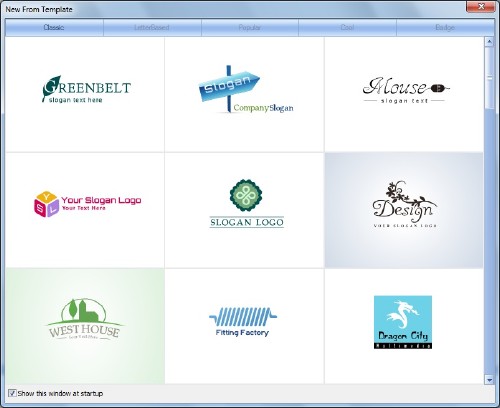This screenshot has height=408, width=500.
Task: Click the scrollbar up arrow
Action: (489, 42)
